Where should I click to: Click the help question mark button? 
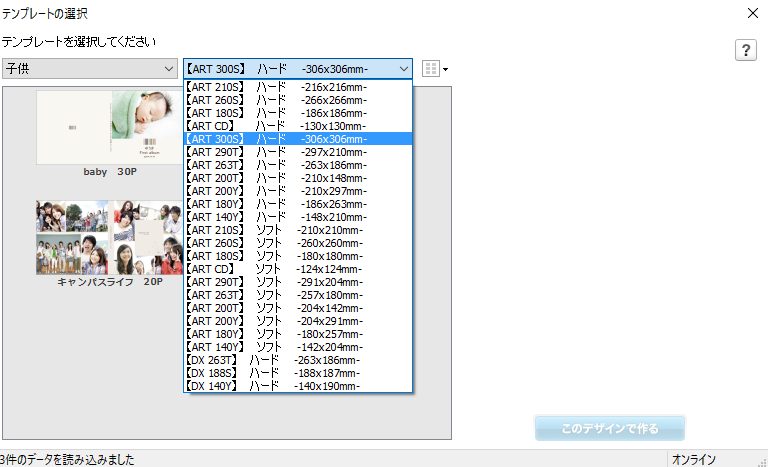point(745,50)
